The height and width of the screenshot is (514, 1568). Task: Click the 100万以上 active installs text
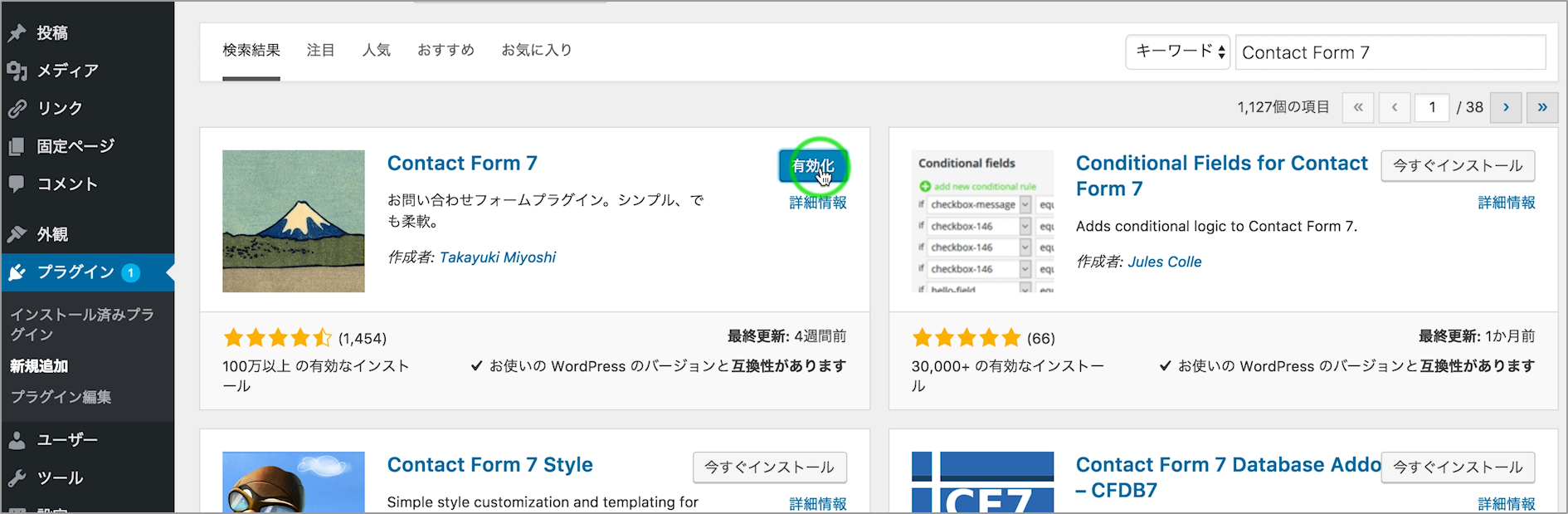(x=316, y=376)
